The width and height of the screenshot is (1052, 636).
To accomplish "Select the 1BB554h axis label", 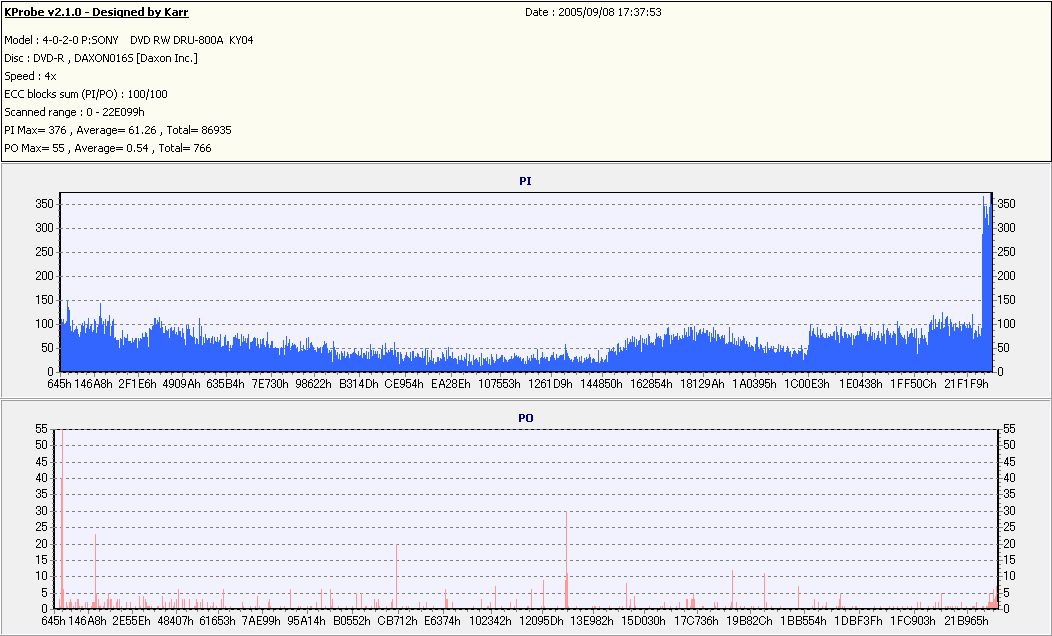I will (x=803, y=621).
